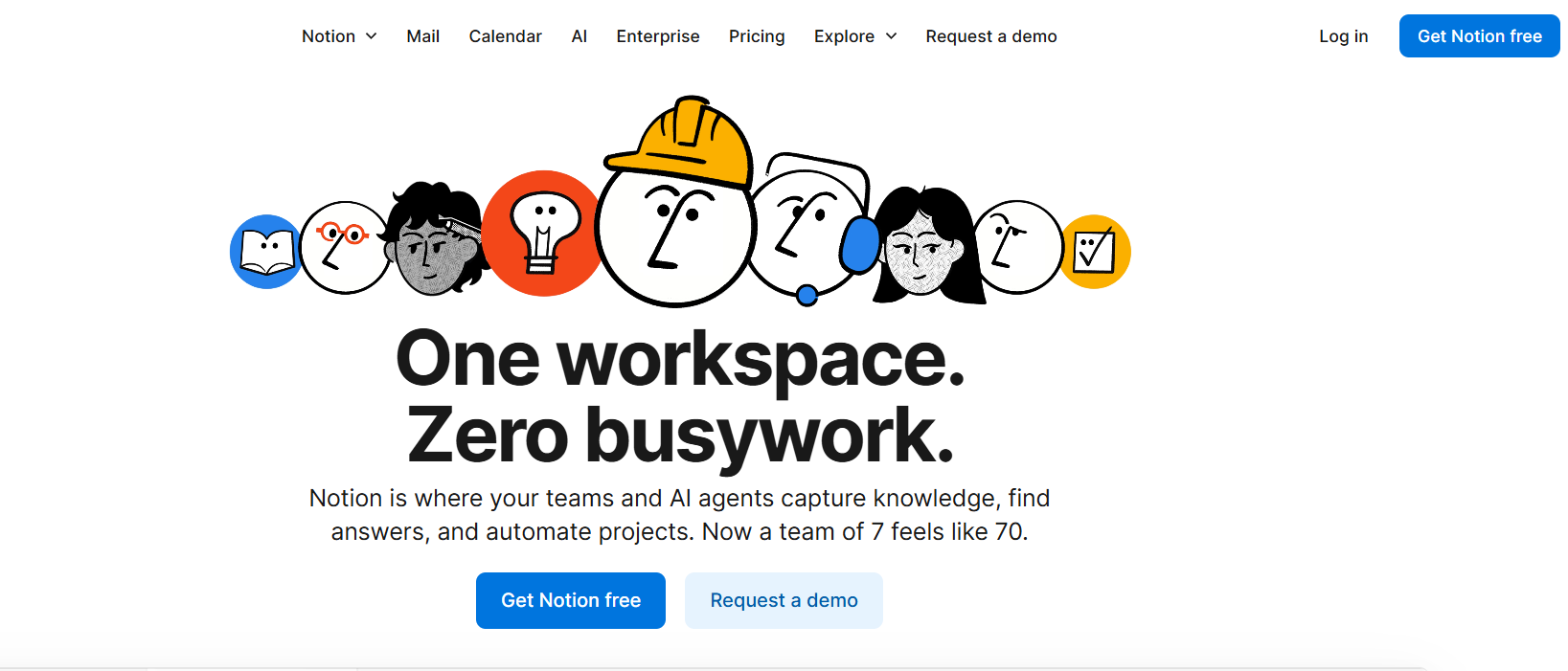
Task: View the Pricing page
Action: [x=756, y=36]
